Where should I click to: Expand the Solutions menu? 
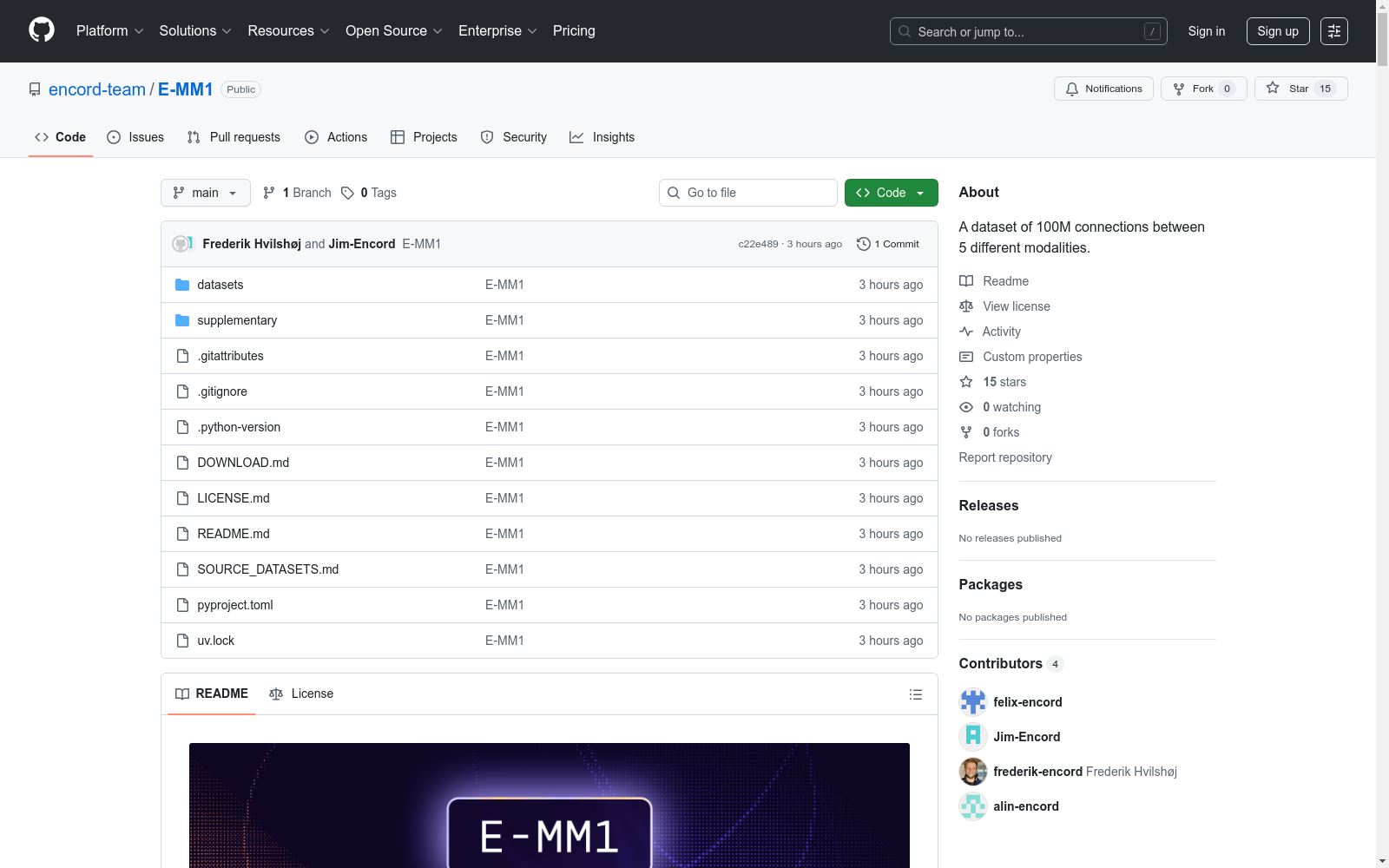pyautogui.click(x=195, y=31)
